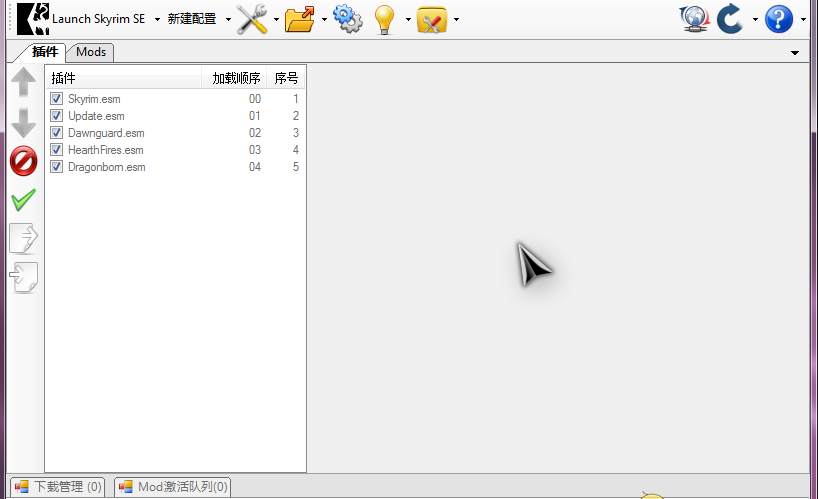Select the Dragonborn.esm plugin row
The image size is (818, 499).
(x=175, y=167)
